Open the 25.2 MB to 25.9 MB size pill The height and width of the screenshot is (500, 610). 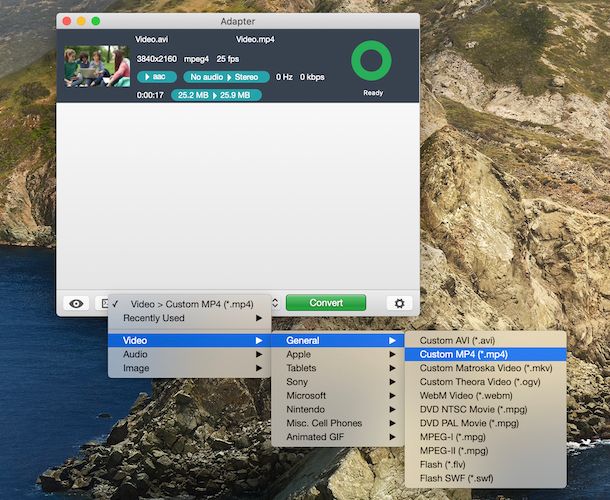pos(216,95)
